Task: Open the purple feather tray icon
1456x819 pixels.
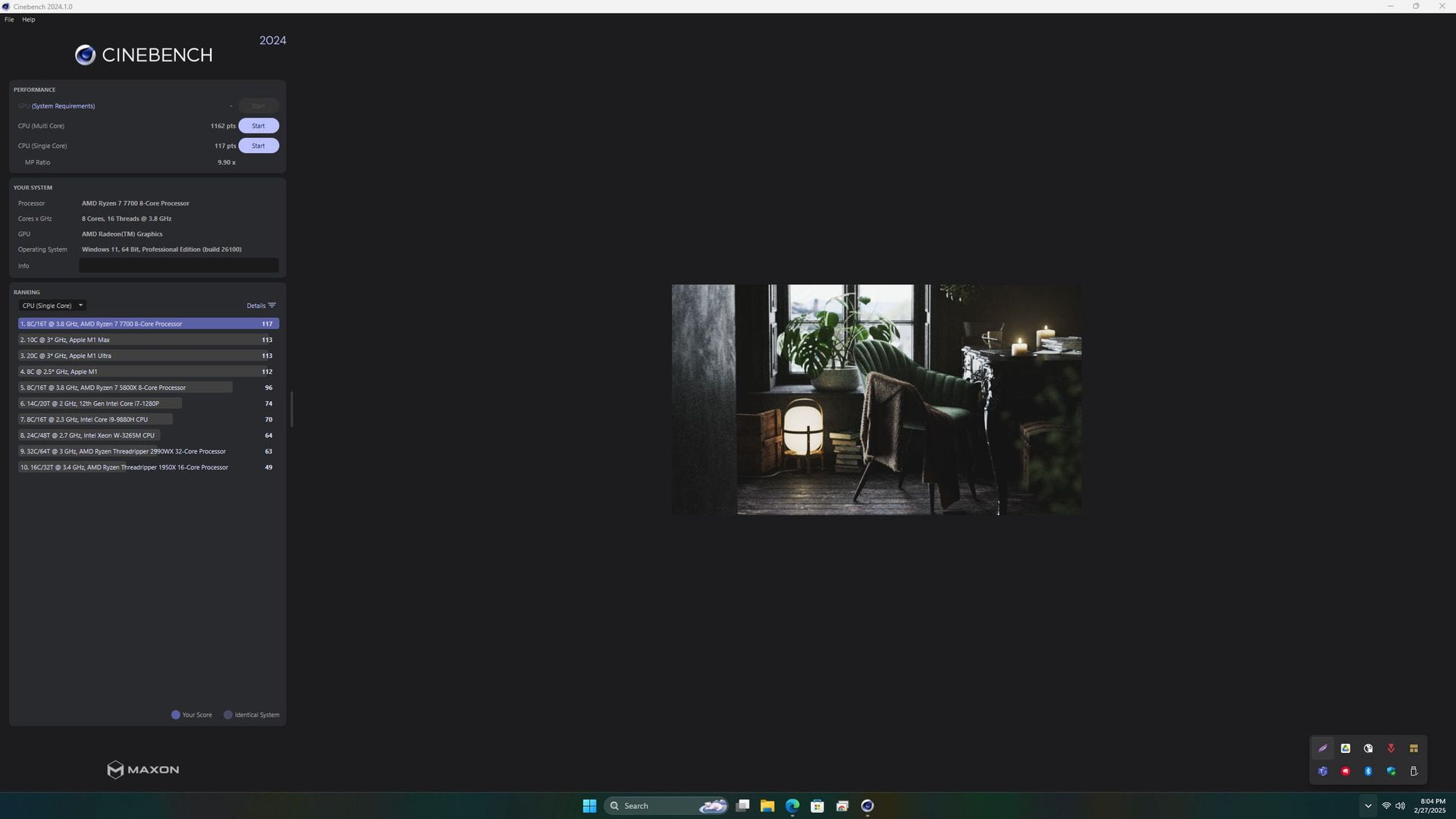Action: [1323, 748]
